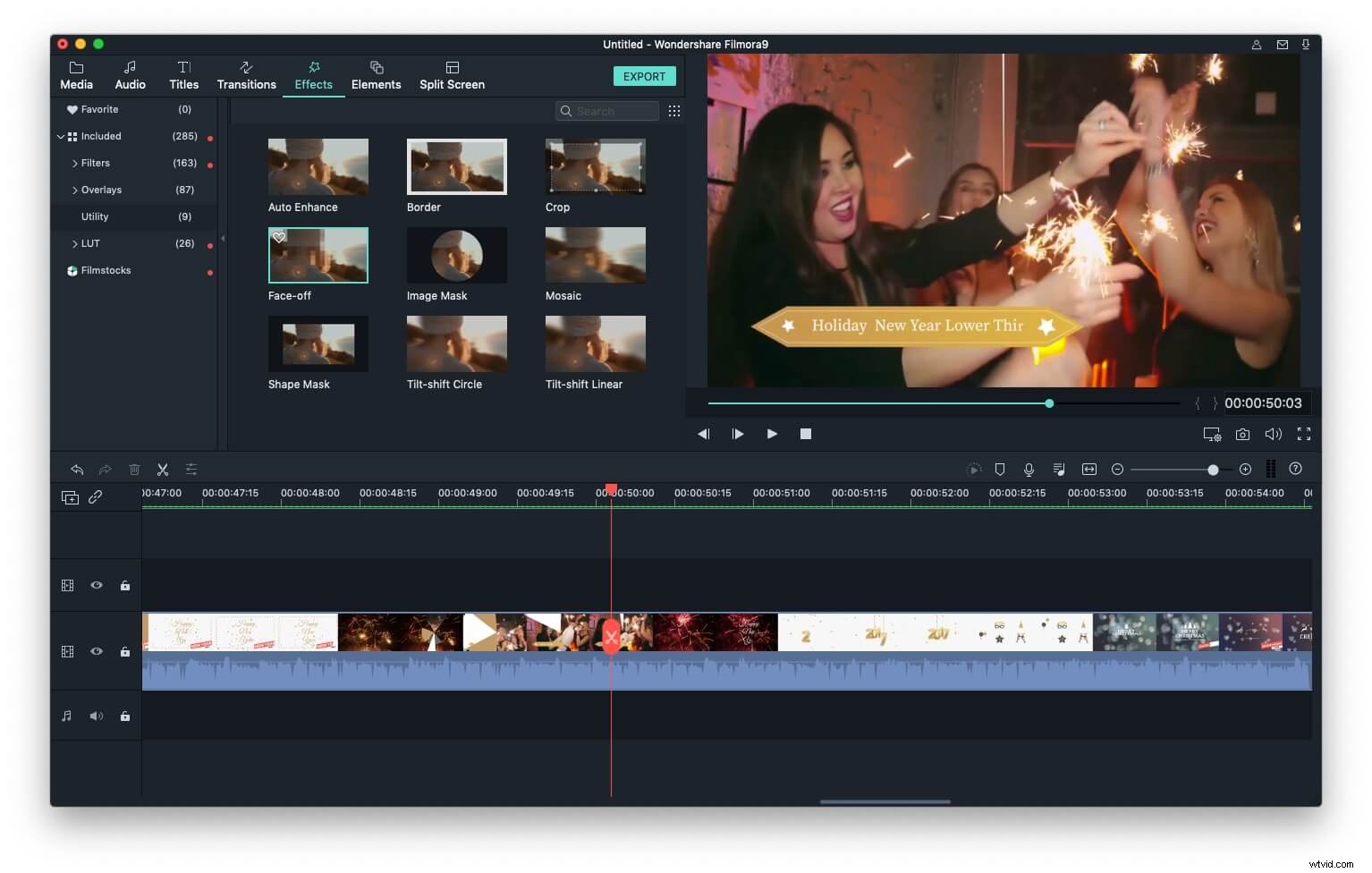This screenshot has width=1372, height=873.
Task: Lock the audio track with the lock toggle
Action: click(125, 716)
